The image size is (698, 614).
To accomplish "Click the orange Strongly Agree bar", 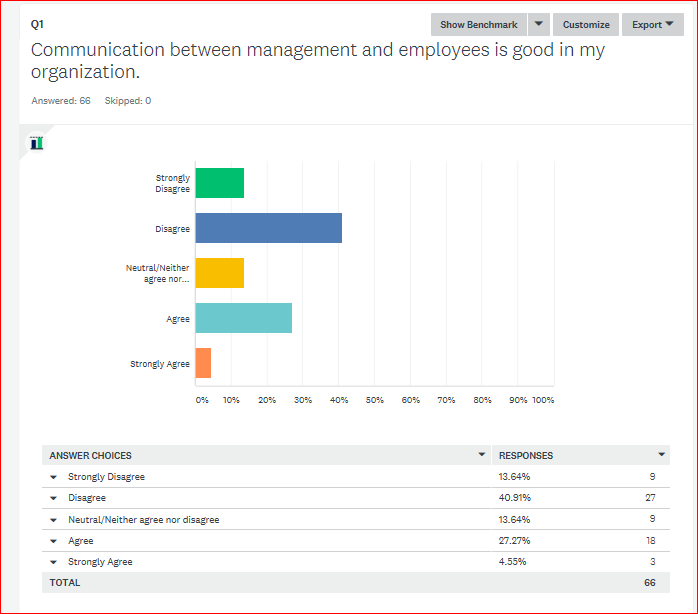I will (x=203, y=363).
